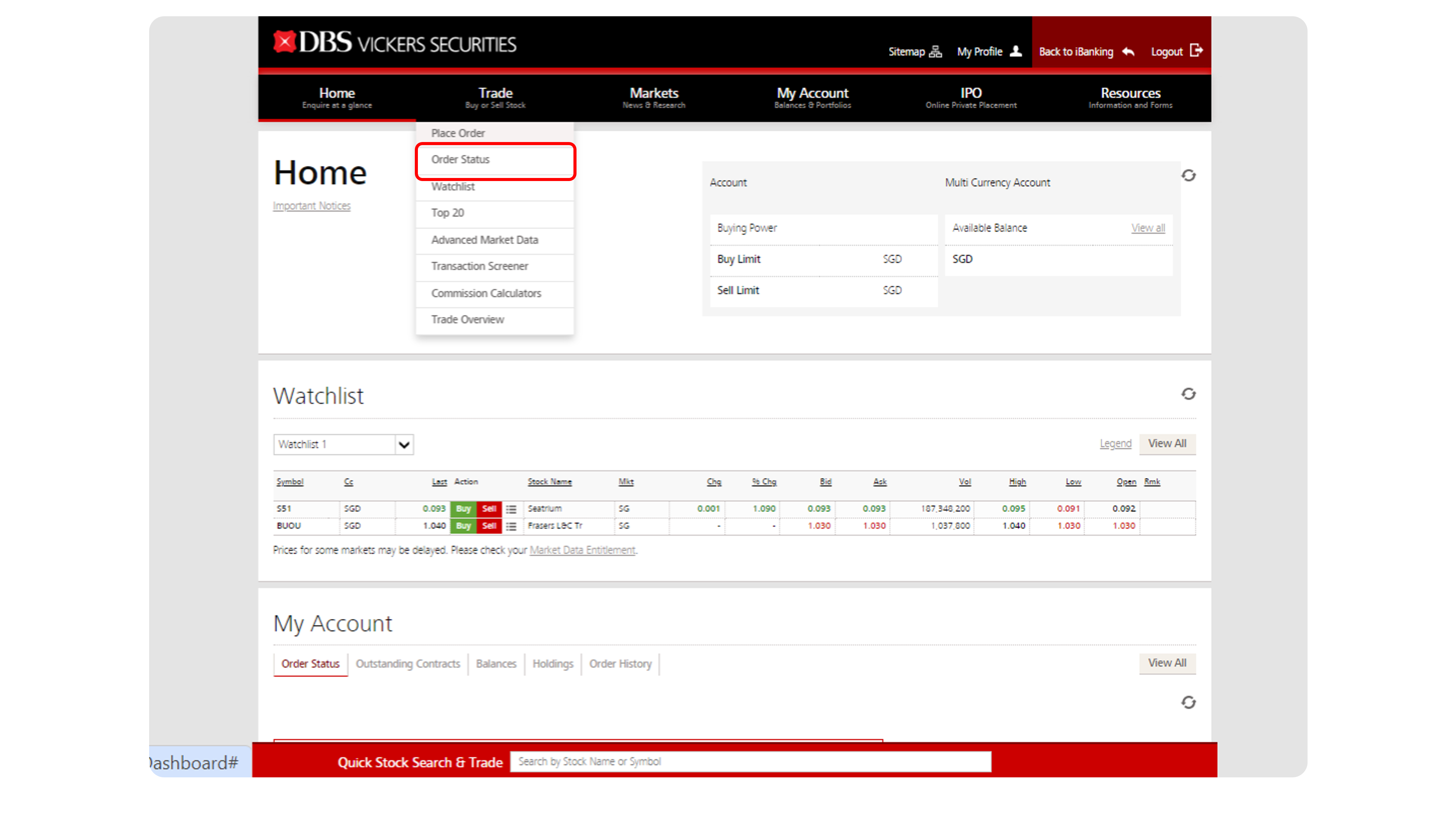Open the Resources main menu
Screen dimensions: 1456x839
[1130, 97]
